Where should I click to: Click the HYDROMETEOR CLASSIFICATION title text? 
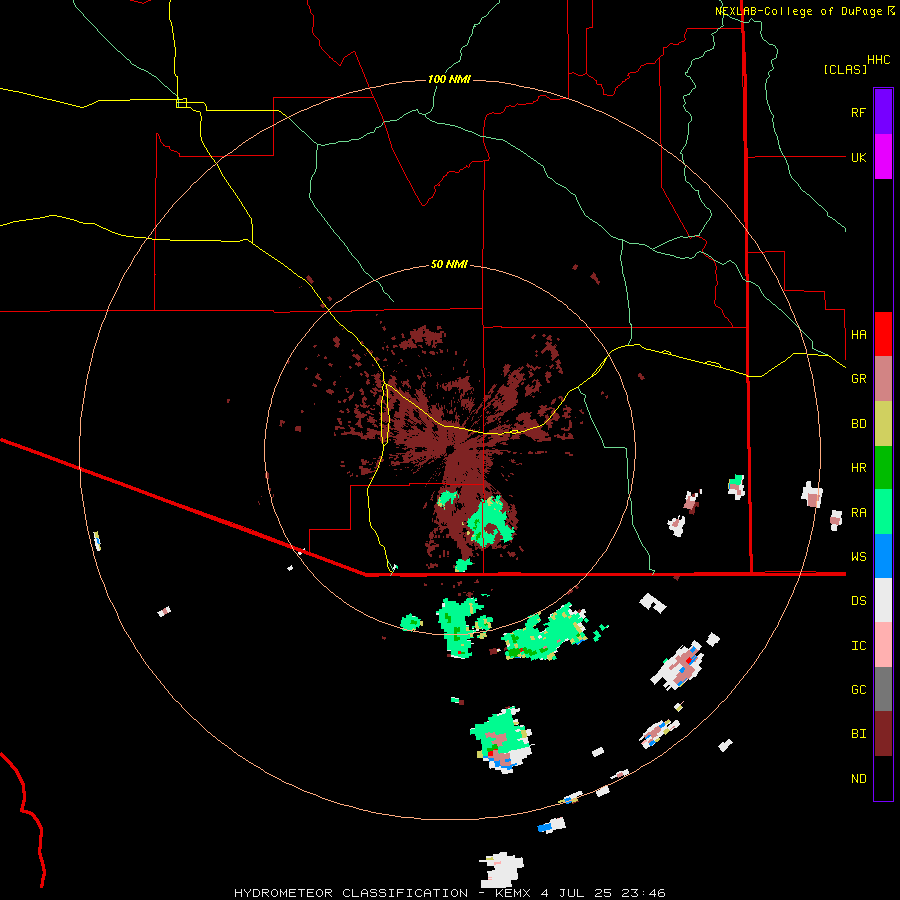click(x=351, y=893)
